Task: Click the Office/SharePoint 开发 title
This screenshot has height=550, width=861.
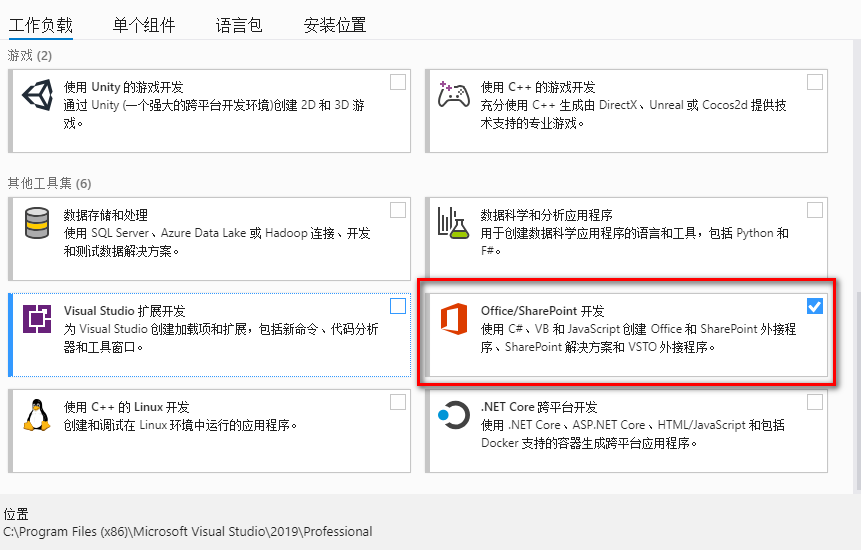Action: pyautogui.click(x=543, y=311)
